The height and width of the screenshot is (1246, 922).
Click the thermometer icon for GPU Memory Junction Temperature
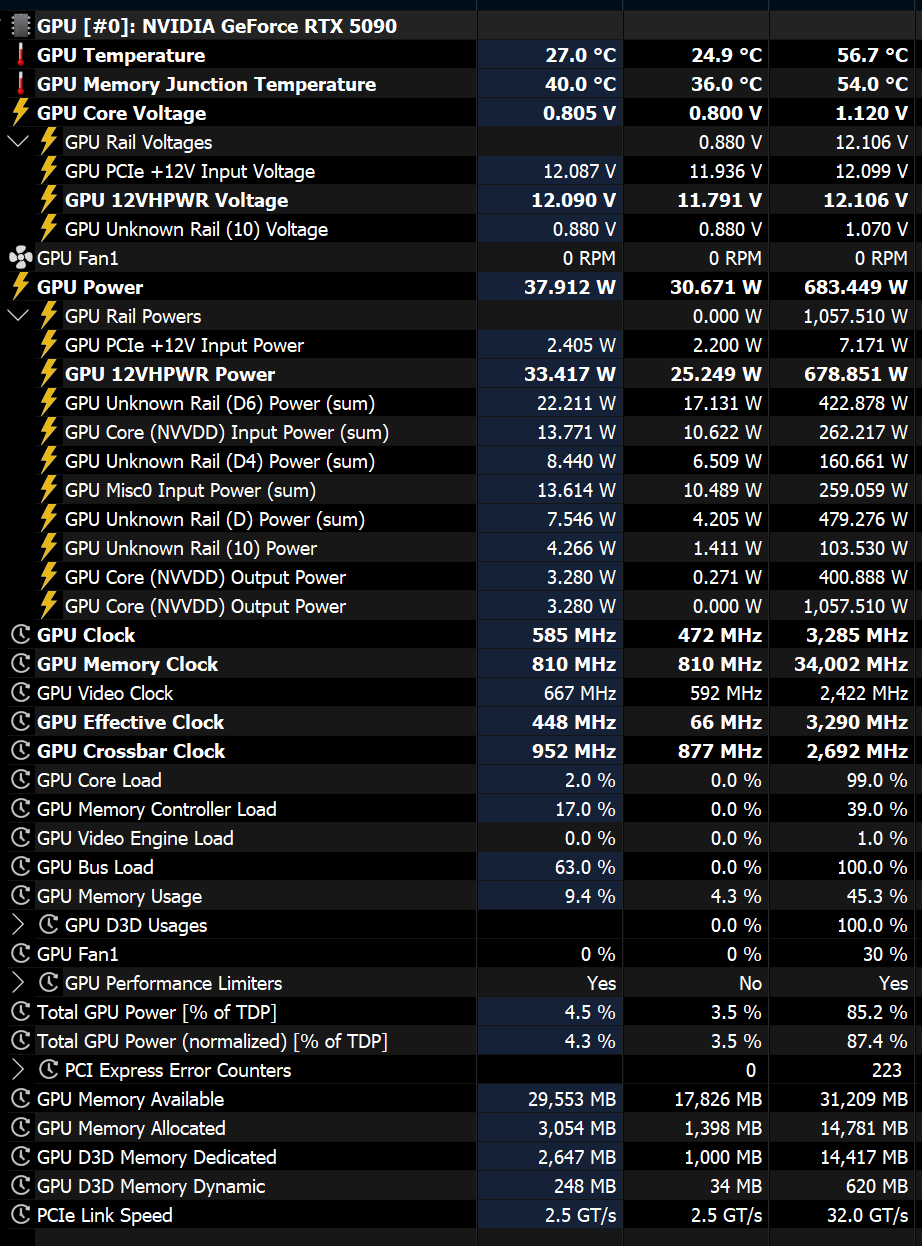point(20,84)
